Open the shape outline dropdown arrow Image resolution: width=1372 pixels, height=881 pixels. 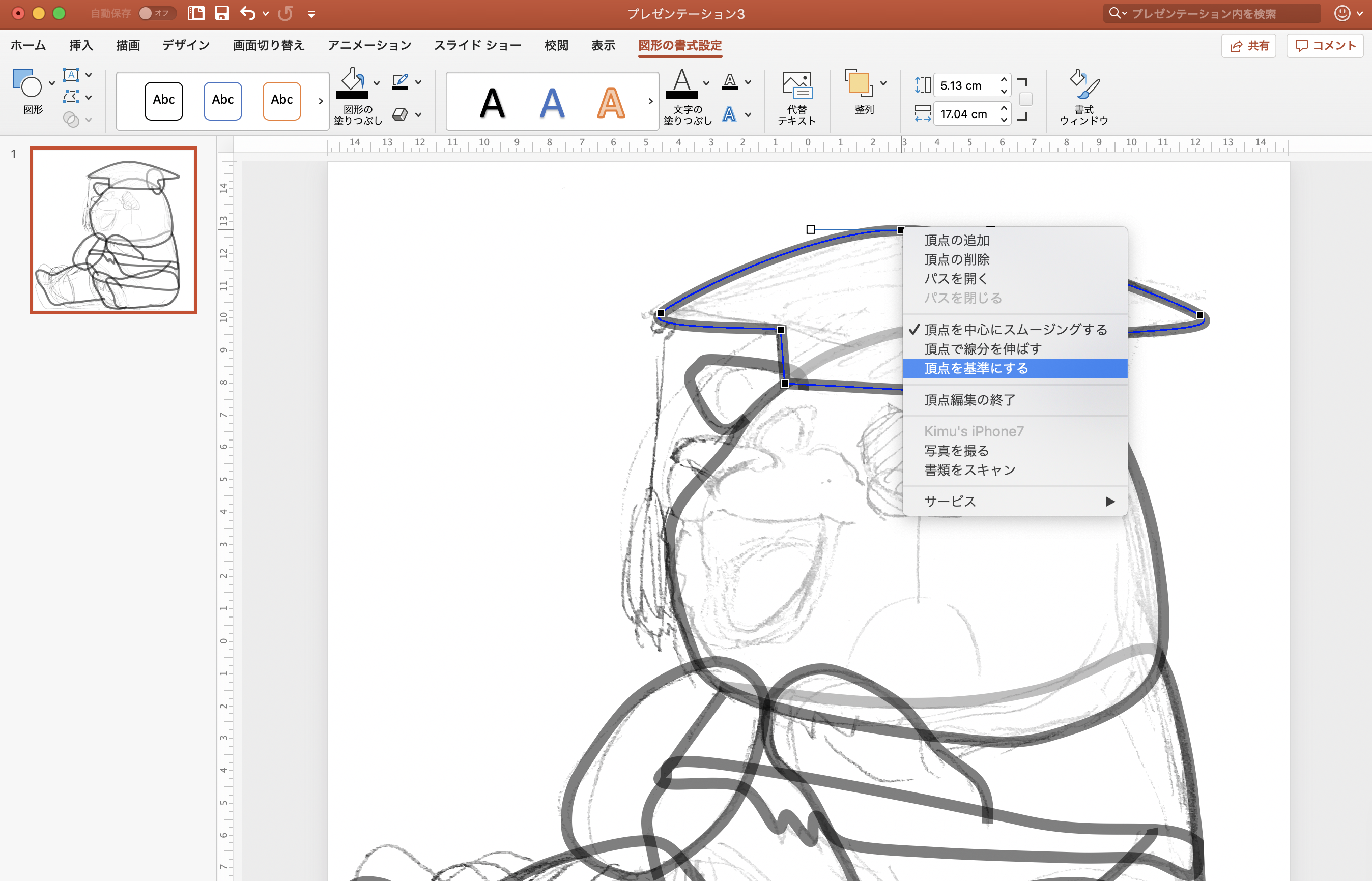point(418,82)
